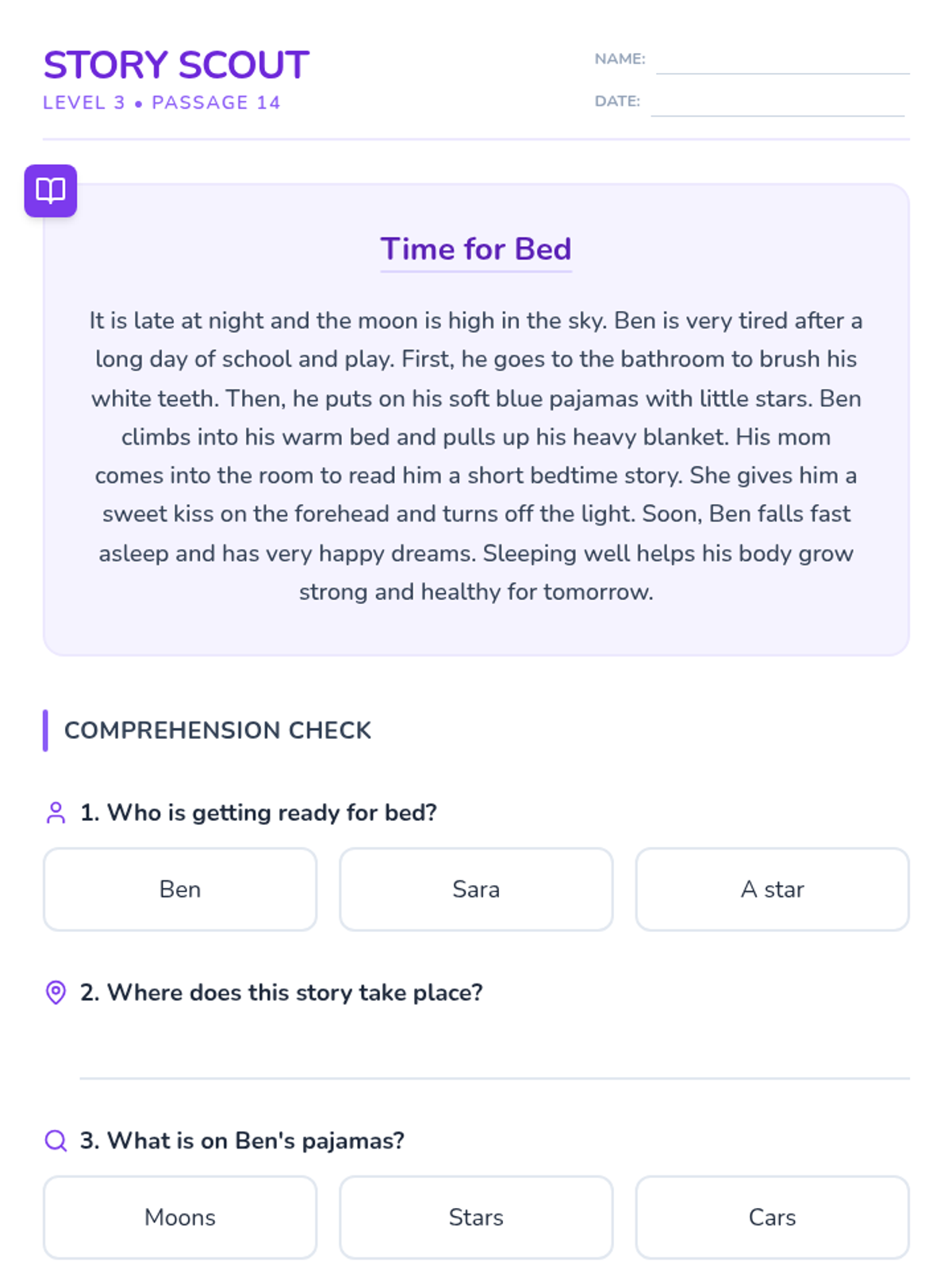Viewport: 952px width, 1270px height.
Task: Click the location pin icon beside question 2
Action: [56, 992]
